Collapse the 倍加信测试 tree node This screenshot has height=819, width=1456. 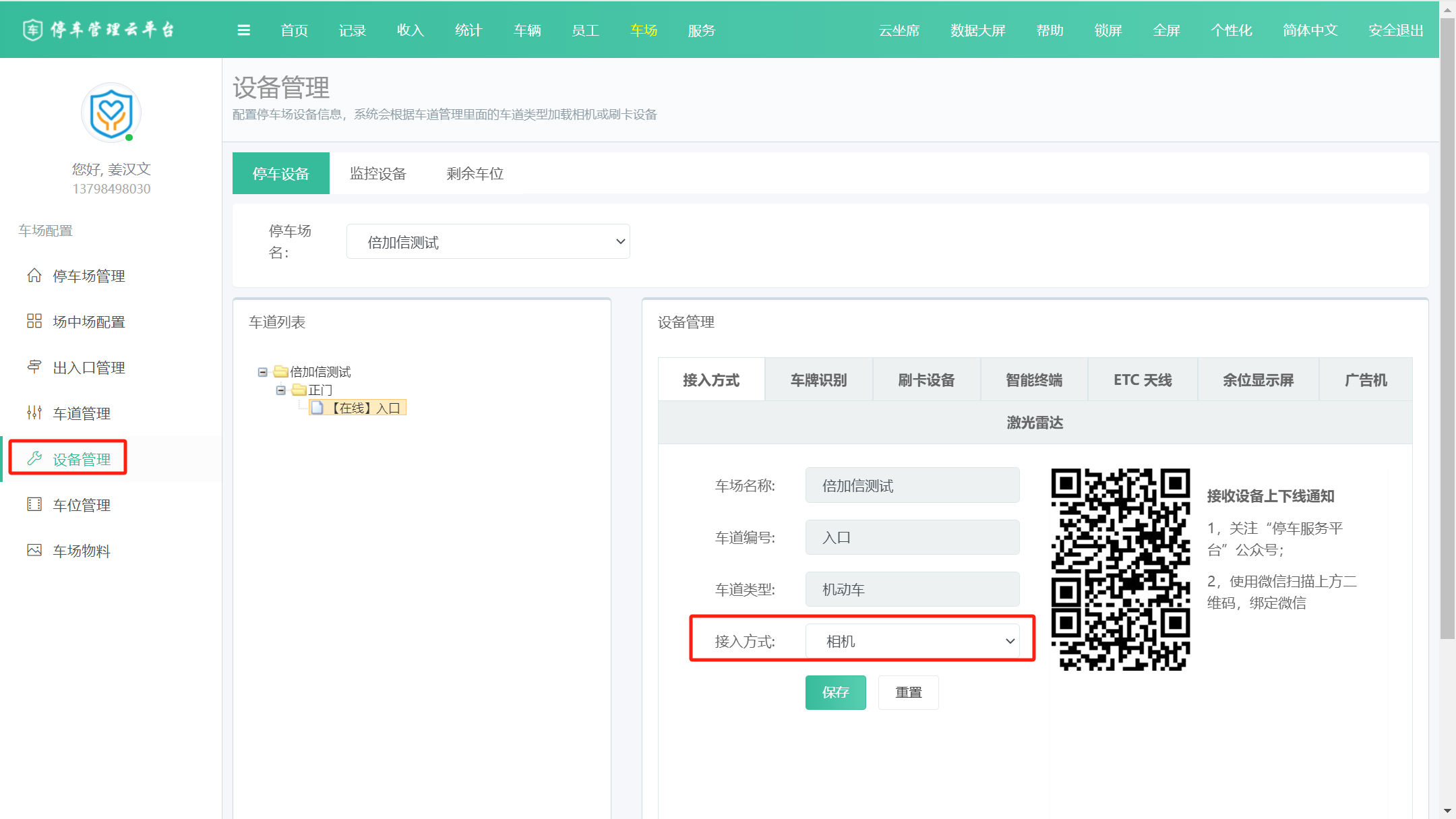coord(263,372)
